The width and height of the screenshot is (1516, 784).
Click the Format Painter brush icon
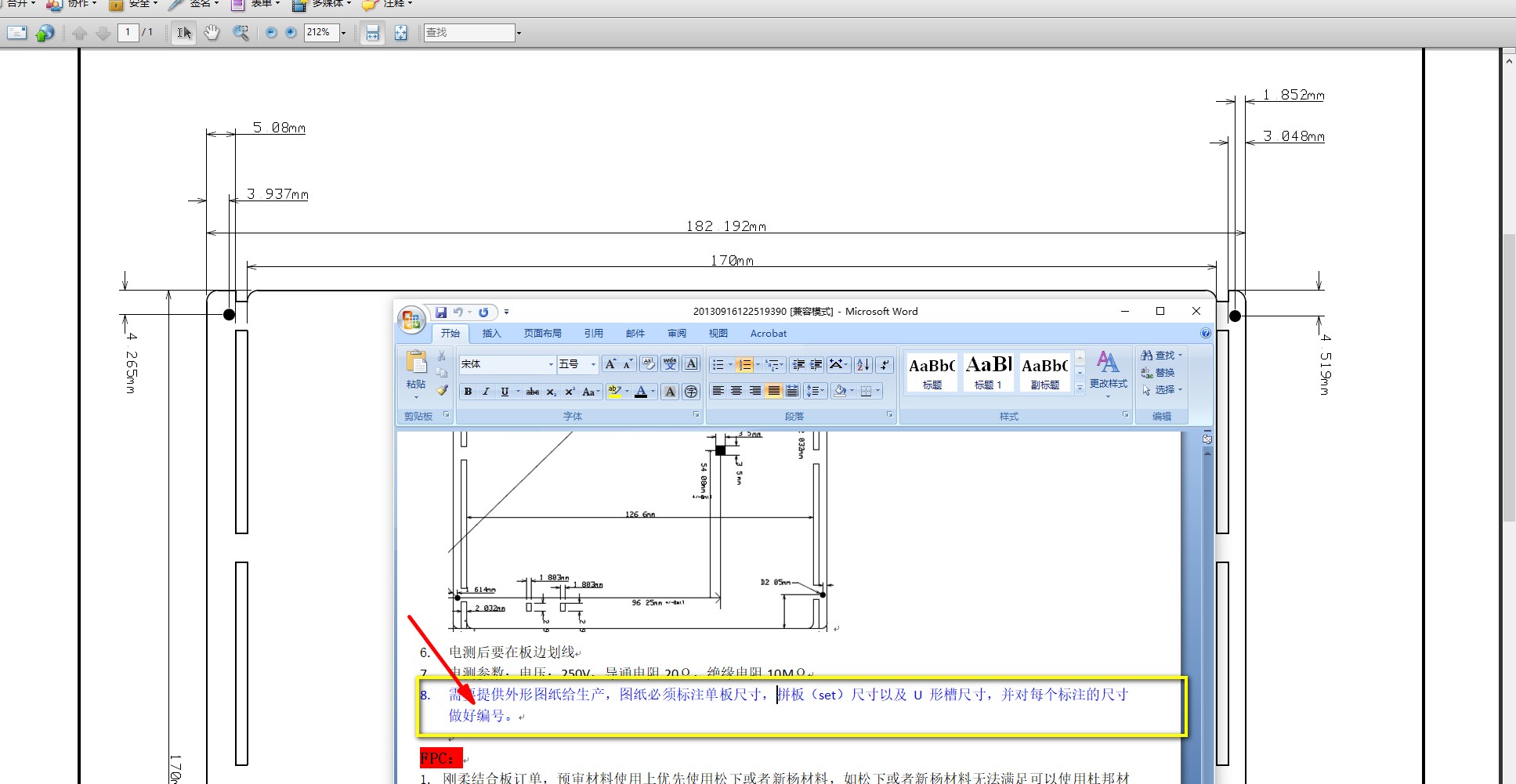(442, 390)
